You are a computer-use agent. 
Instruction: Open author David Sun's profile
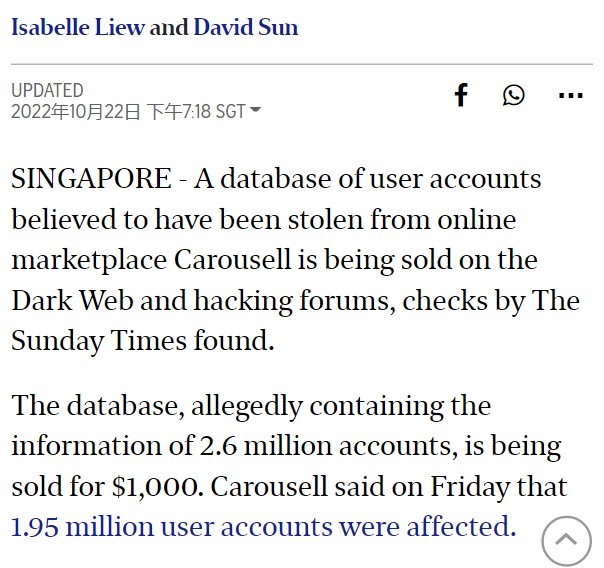pos(245,27)
